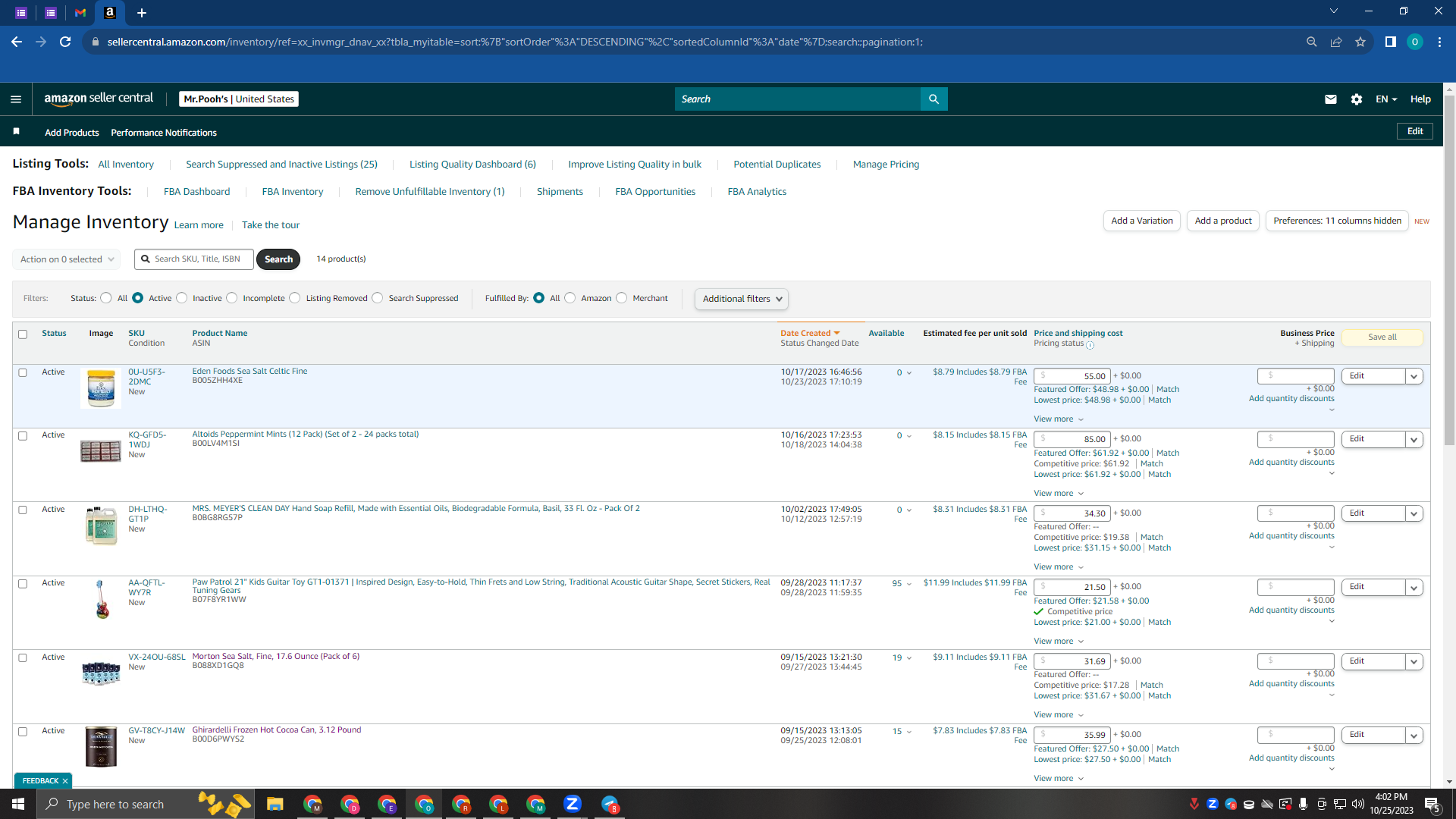This screenshot has height=819, width=1456.
Task: Open Edit dropdown arrow for Paw Patrol row
Action: [1414, 587]
